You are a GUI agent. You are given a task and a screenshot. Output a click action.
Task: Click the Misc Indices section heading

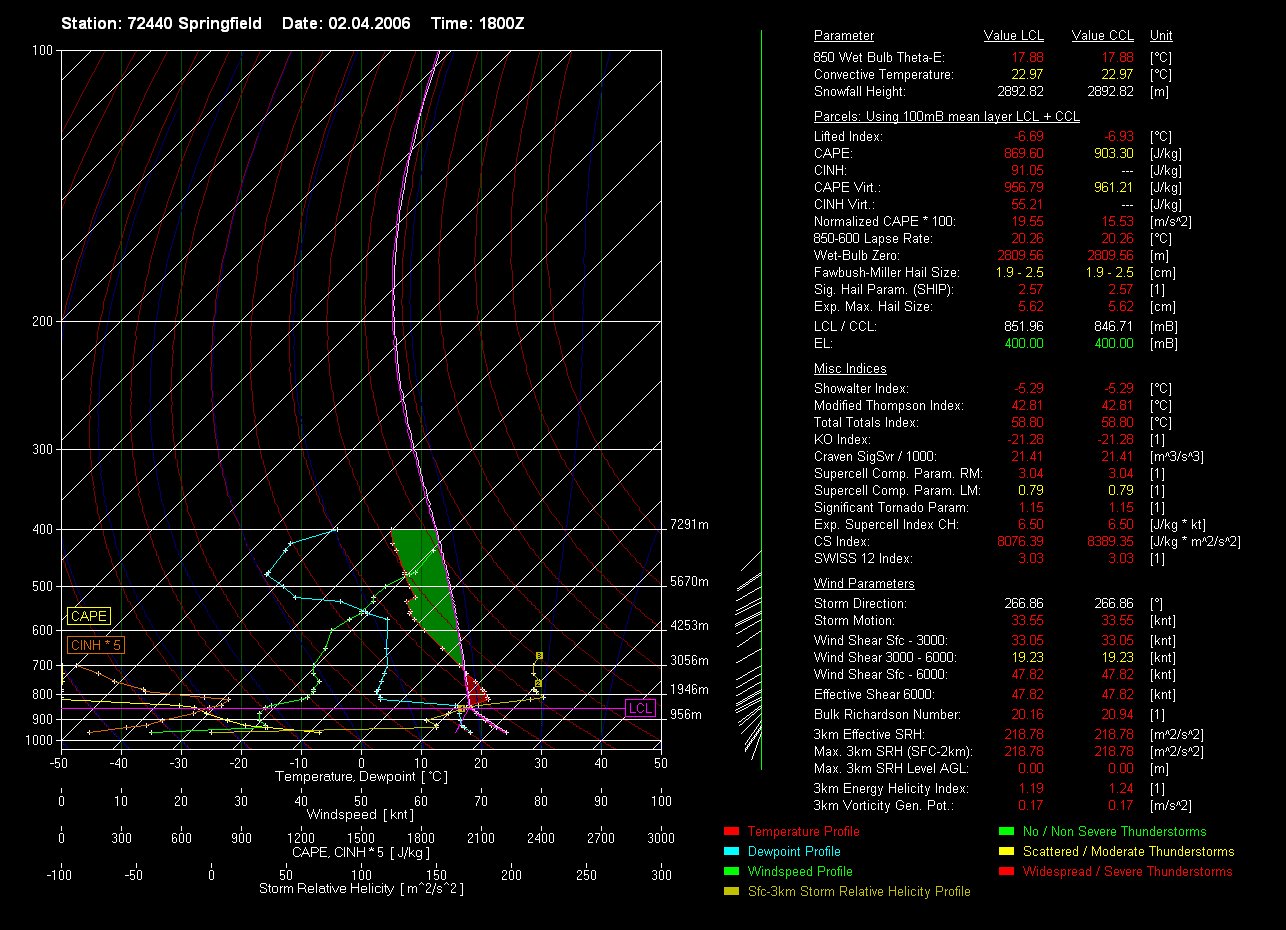[x=849, y=369]
